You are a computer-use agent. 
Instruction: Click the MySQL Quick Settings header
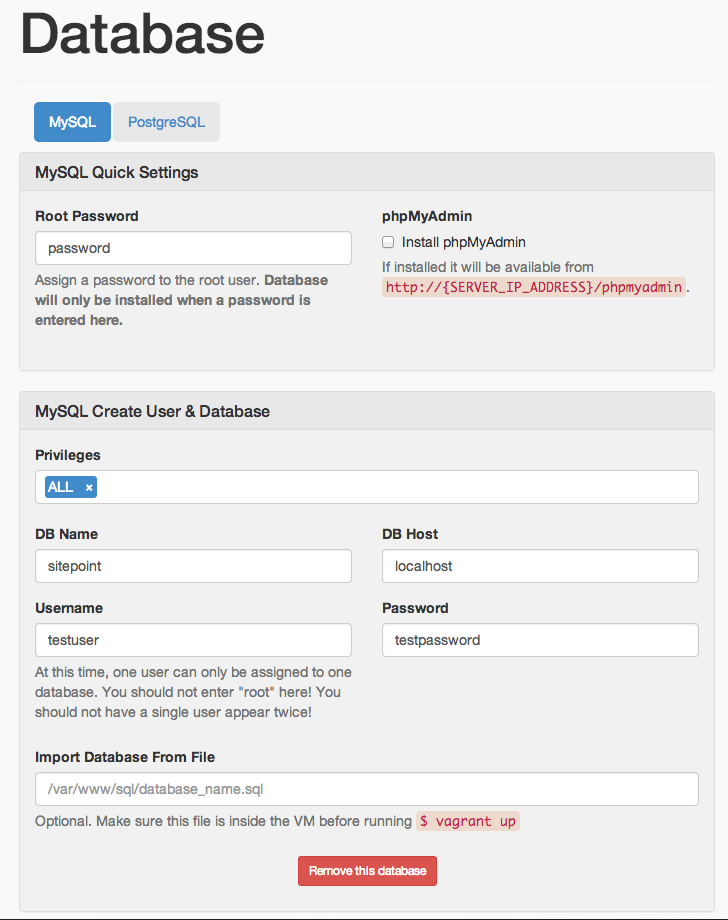[x=117, y=172]
